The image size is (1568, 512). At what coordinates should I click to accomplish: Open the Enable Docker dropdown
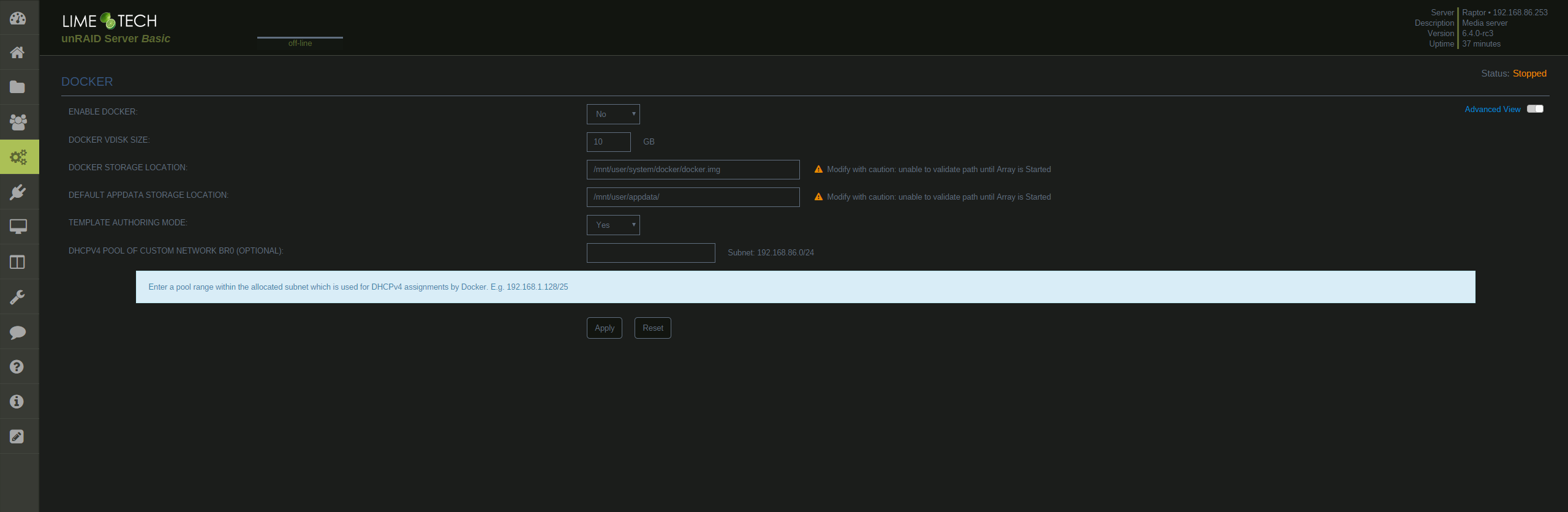click(613, 115)
